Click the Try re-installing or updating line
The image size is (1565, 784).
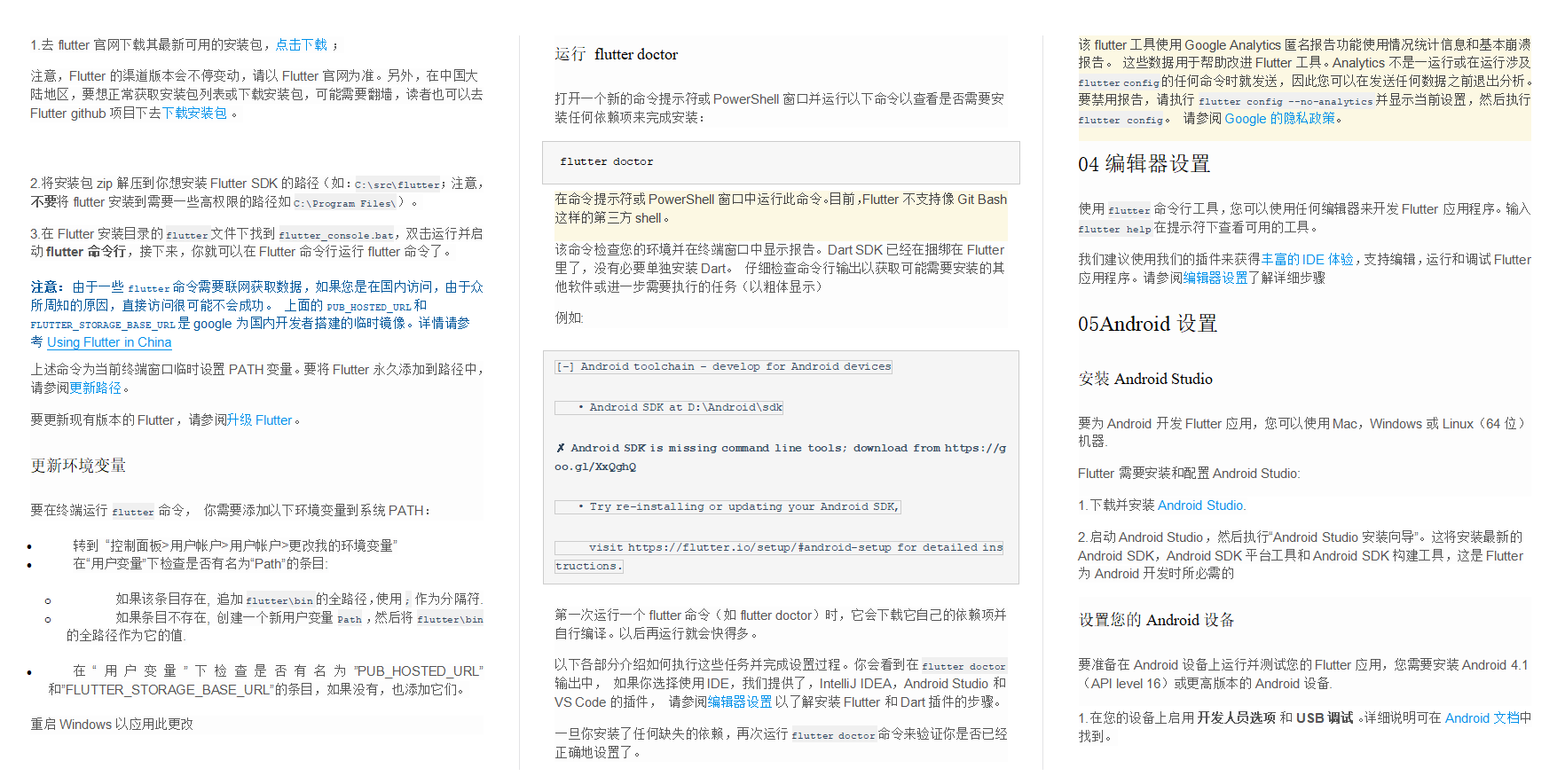click(728, 506)
